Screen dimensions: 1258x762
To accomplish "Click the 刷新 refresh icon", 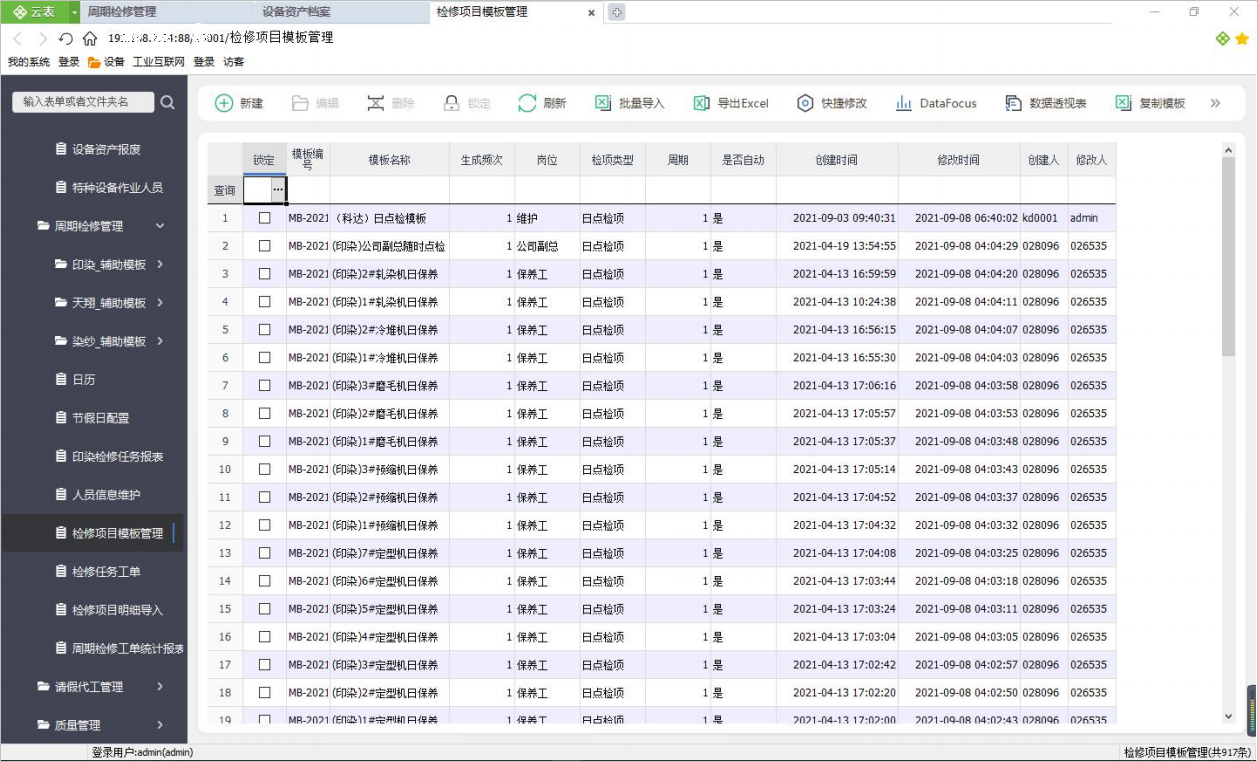I will [x=527, y=103].
